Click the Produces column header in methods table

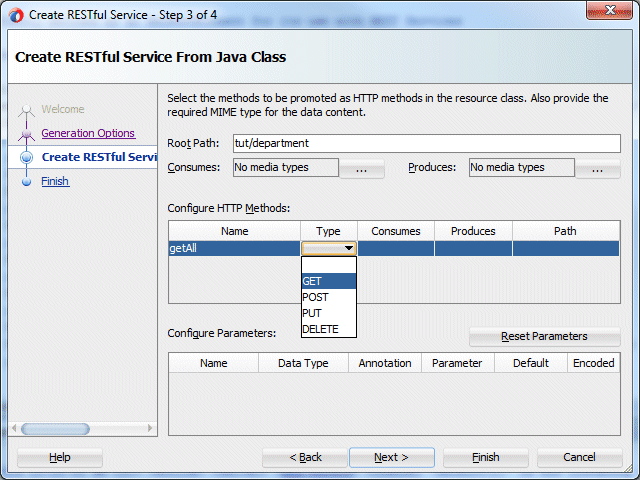pos(473,231)
